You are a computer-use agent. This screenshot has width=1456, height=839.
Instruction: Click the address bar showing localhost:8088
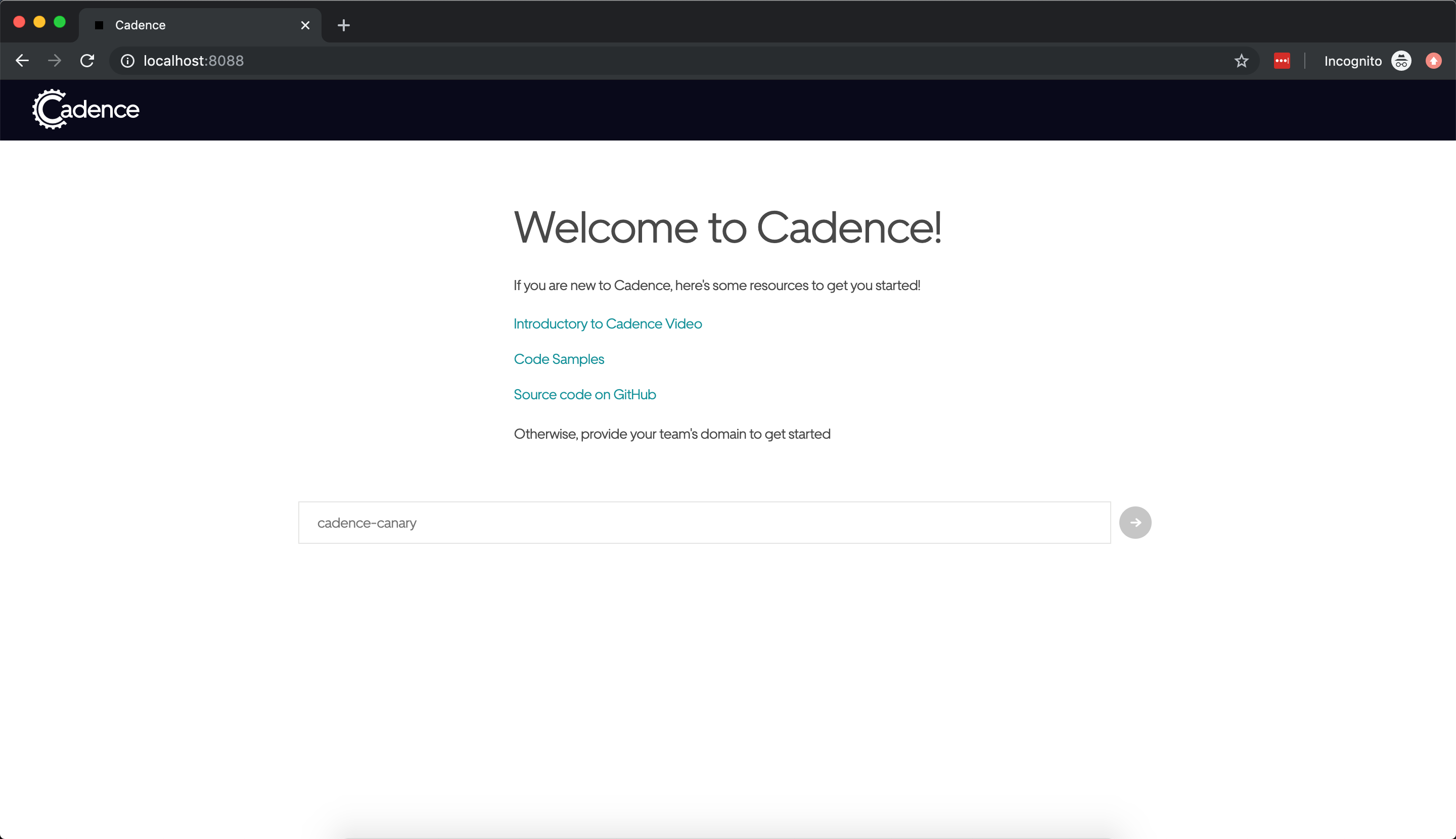point(193,61)
